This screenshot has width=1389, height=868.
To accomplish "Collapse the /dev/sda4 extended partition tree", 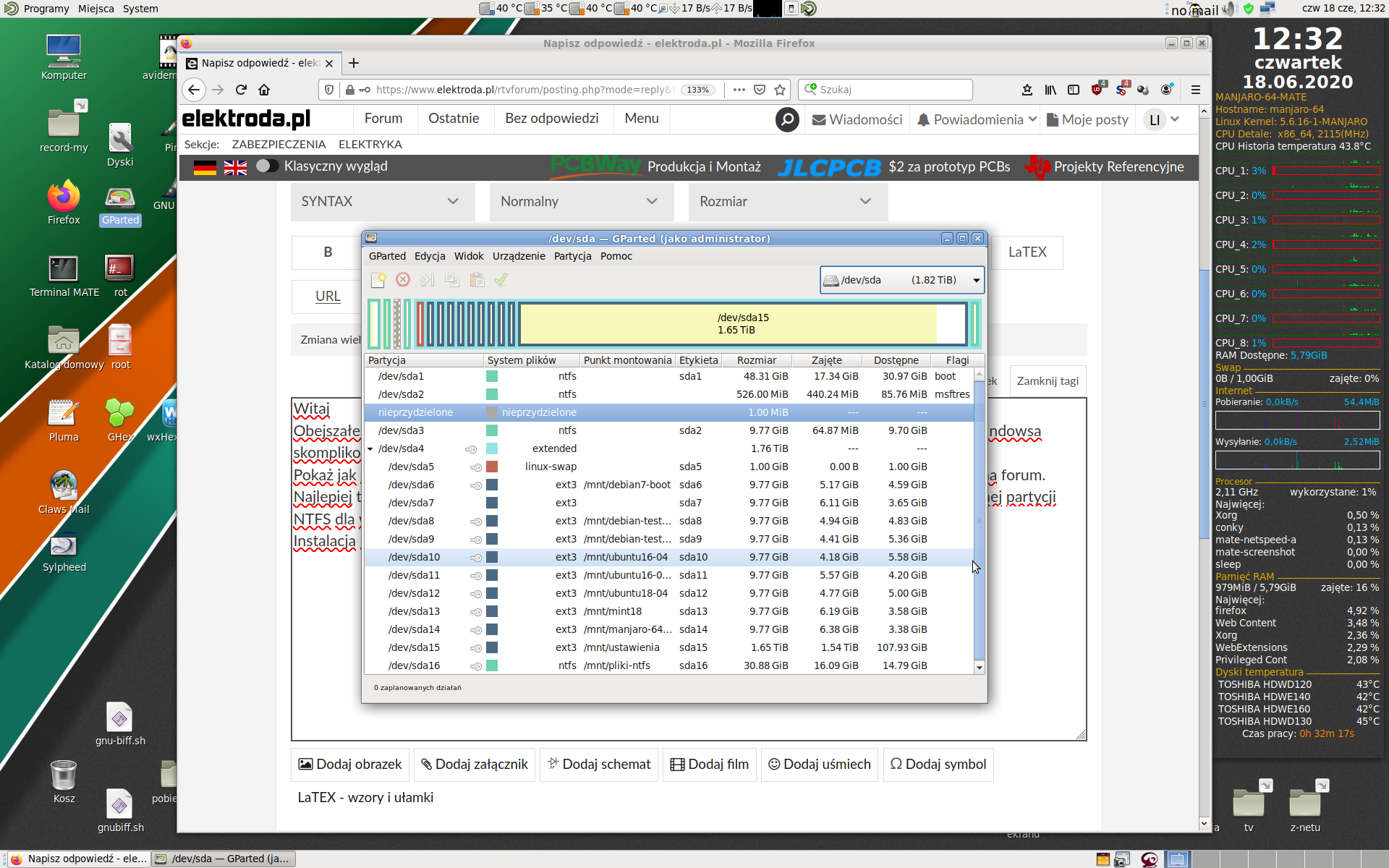I will tap(370, 449).
